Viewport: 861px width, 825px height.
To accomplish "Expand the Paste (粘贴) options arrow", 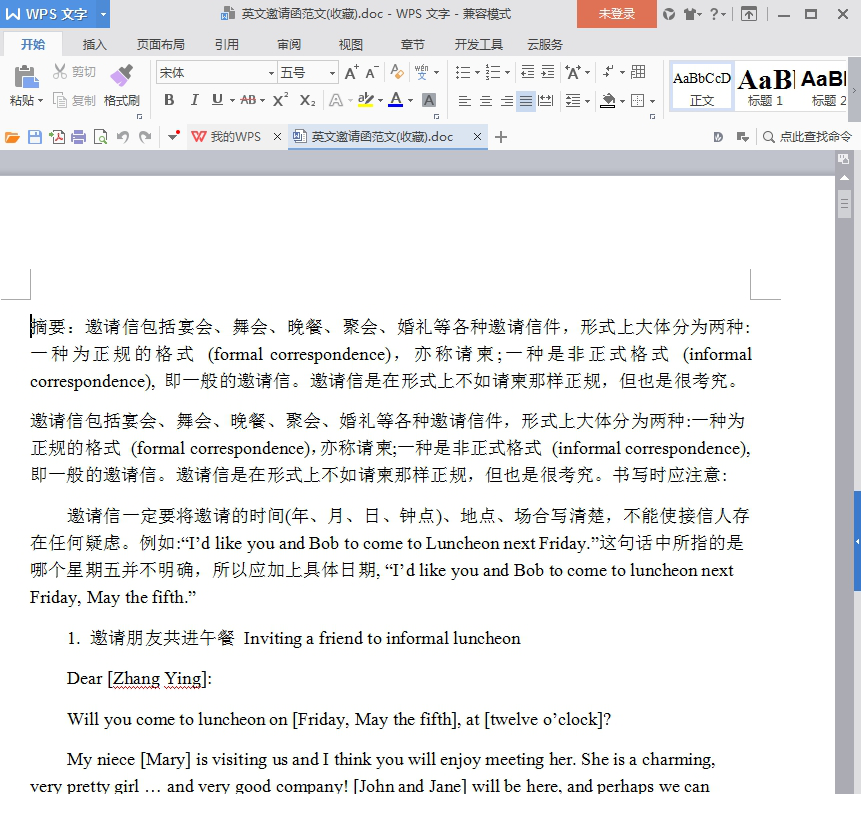I will (x=40, y=101).
